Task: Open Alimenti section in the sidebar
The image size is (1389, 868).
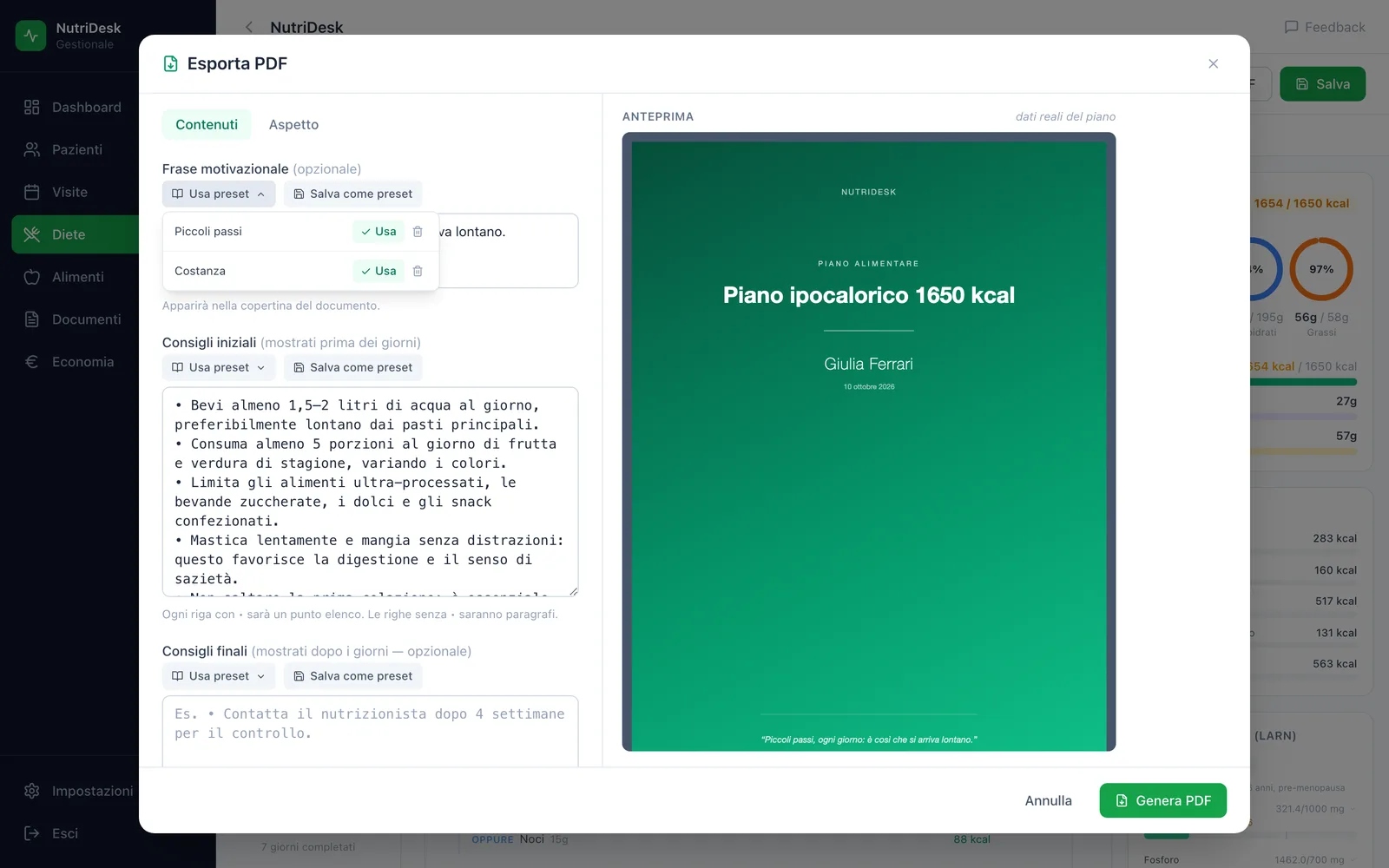Action: click(x=74, y=277)
